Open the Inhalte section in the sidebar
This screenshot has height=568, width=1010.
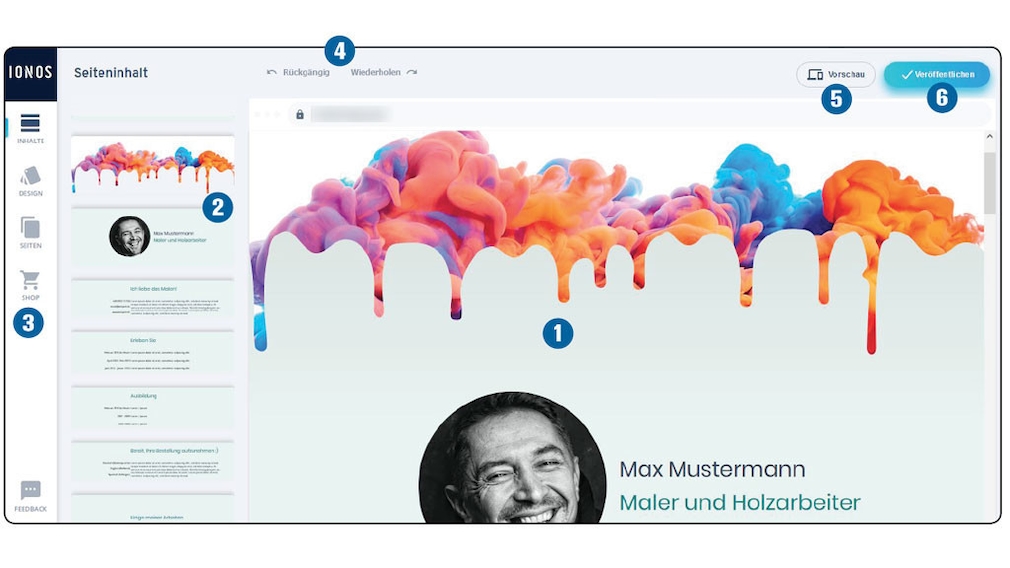30,127
